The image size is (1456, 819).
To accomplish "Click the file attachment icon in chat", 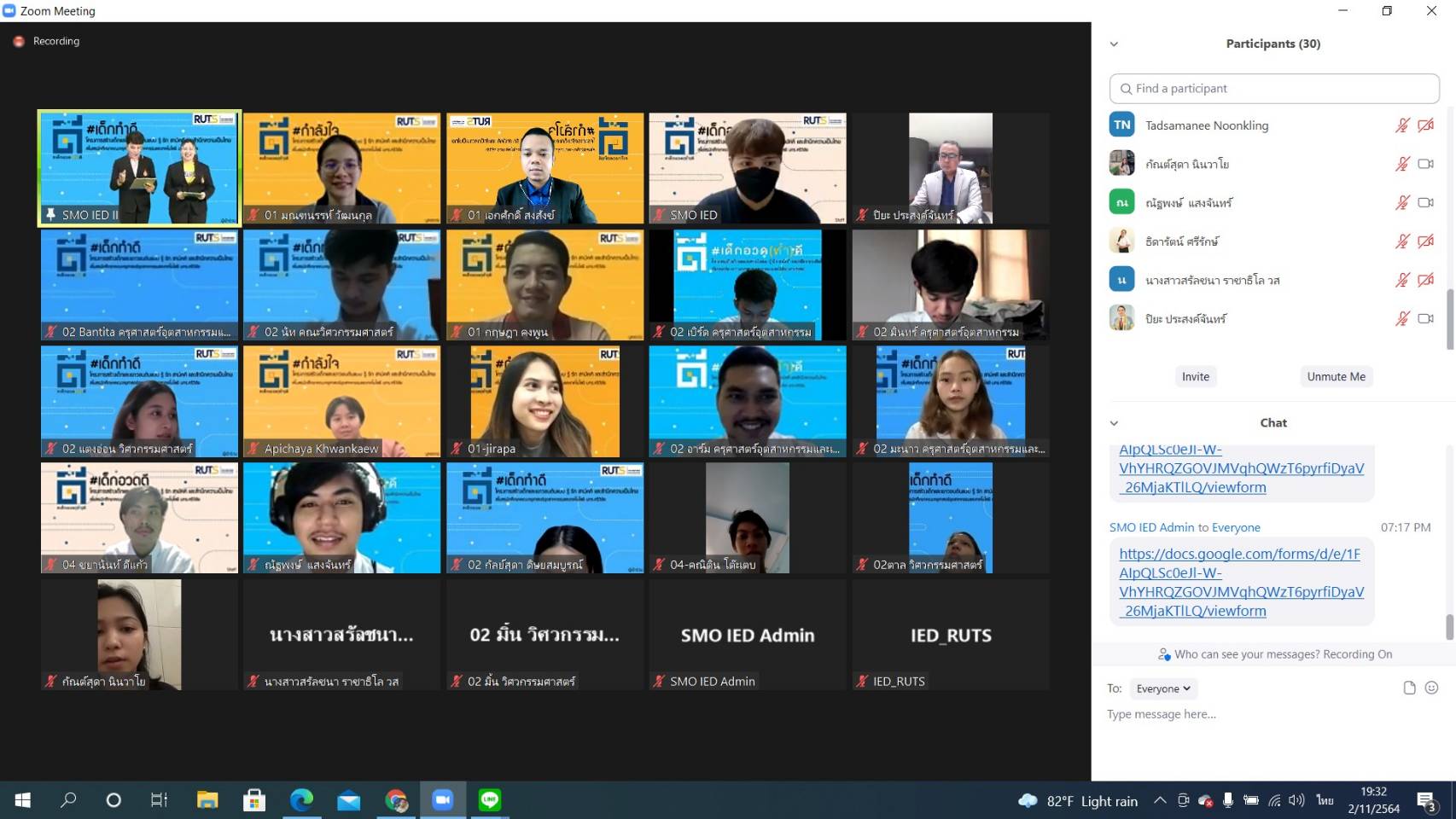I will (1409, 688).
